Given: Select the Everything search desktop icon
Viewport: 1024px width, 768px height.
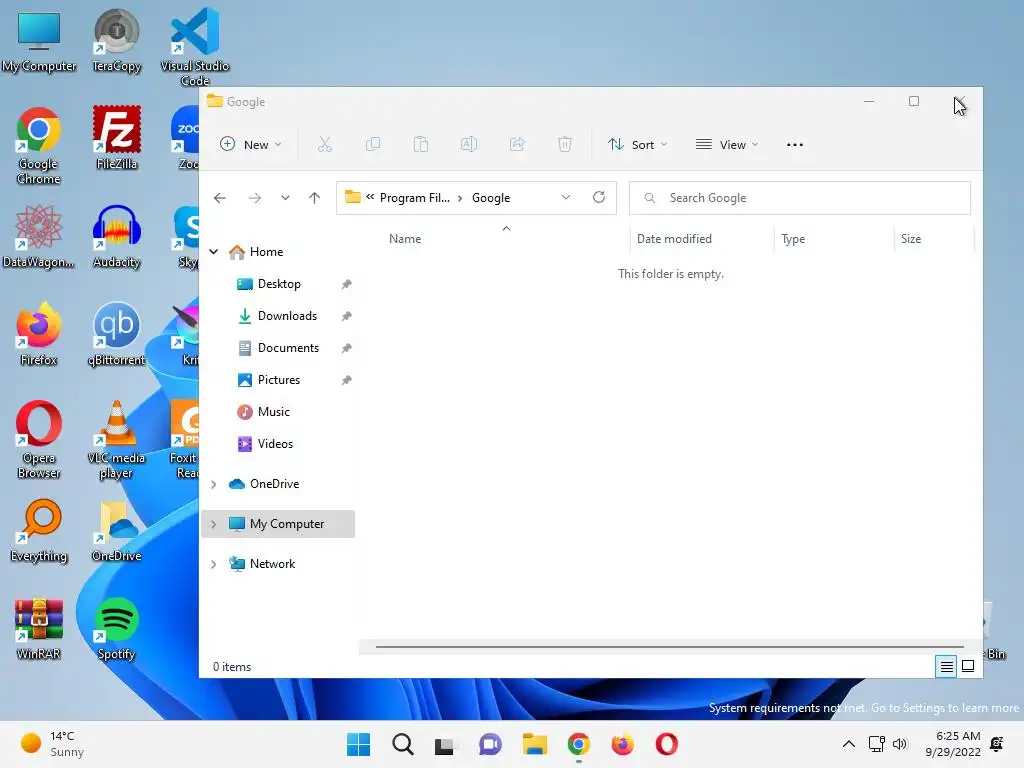Looking at the screenshot, I should click(39, 531).
